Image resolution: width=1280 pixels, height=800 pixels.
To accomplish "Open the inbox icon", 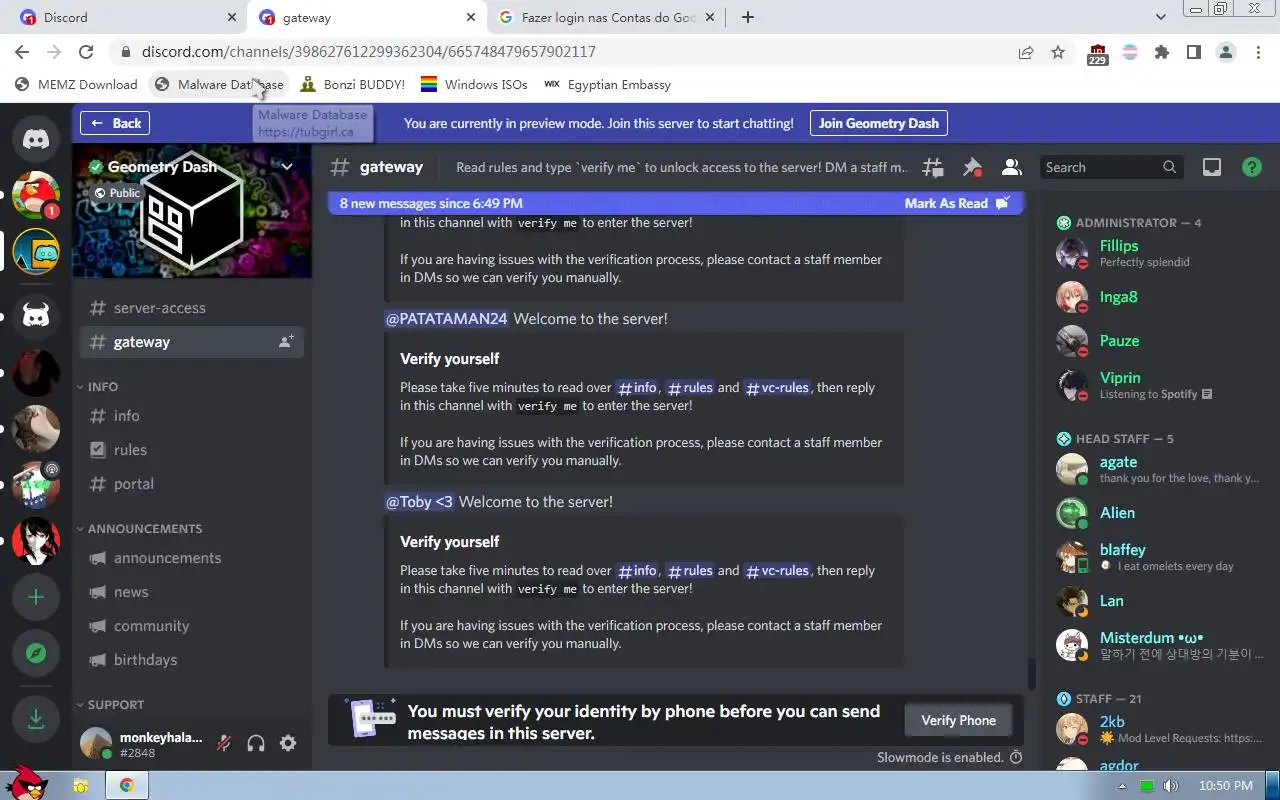I will (1212, 167).
